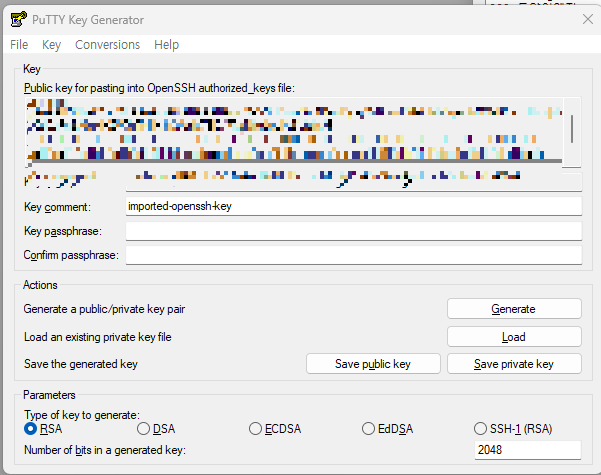601x475 pixels.
Task: Focus the Key passphrase field
Action: [354, 231]
